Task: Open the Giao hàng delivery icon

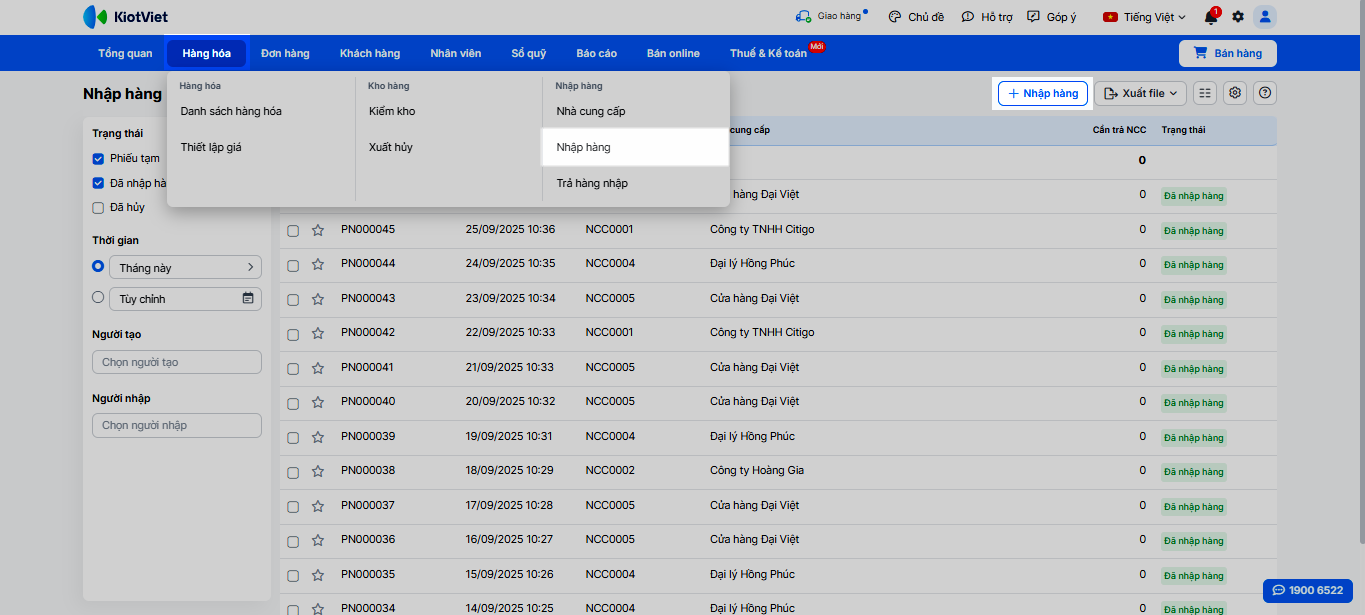Action: click(803, 17)
